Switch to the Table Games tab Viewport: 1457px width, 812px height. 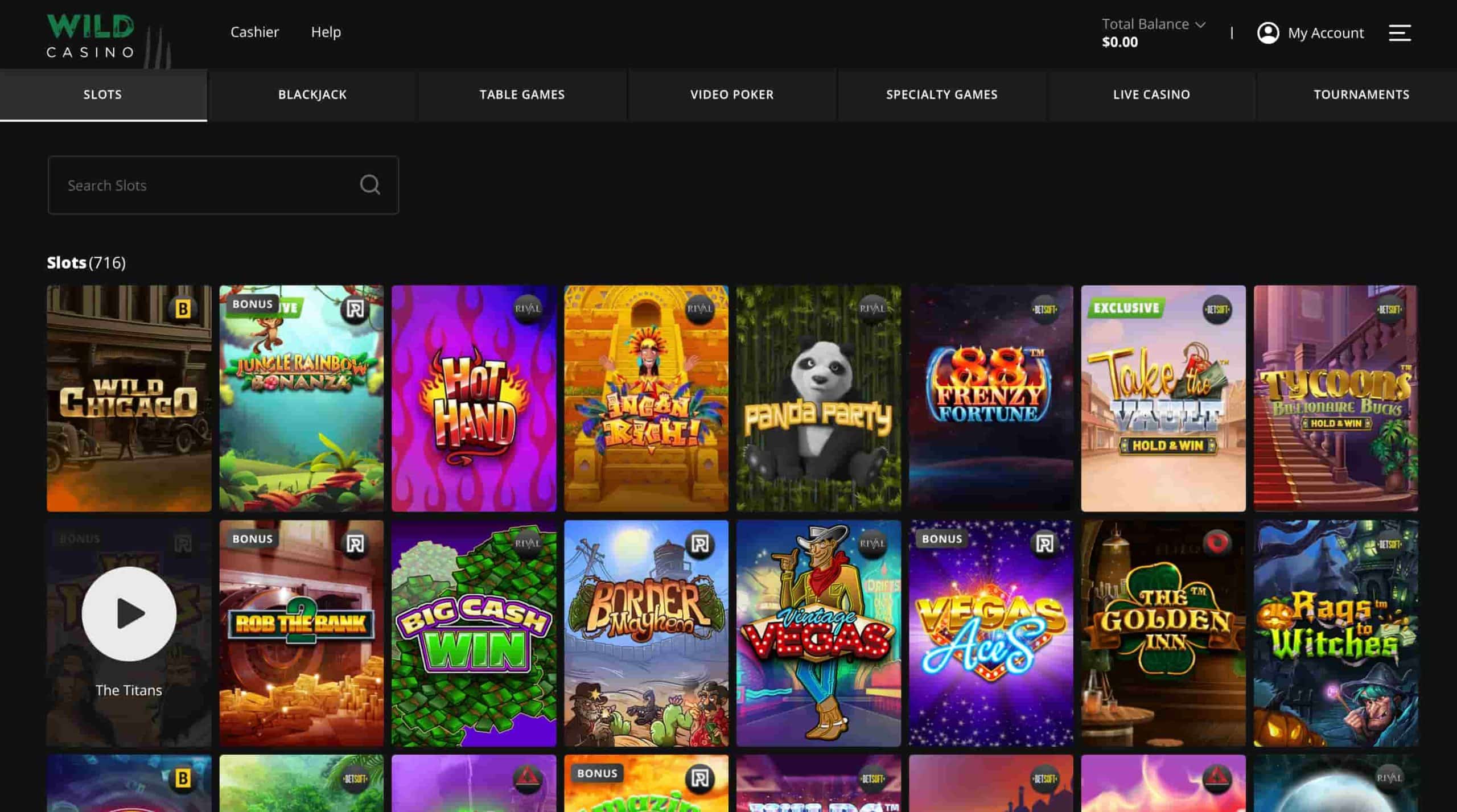(522, 94)
